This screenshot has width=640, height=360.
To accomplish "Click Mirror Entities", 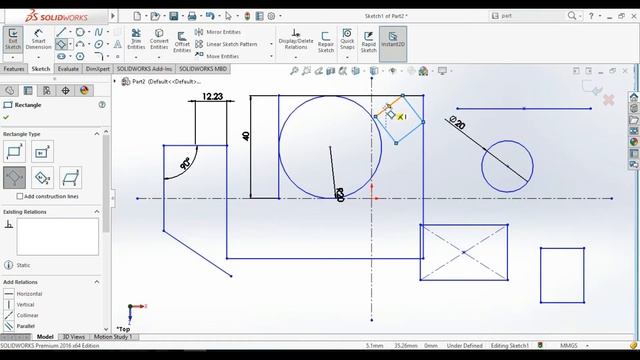I will (218, 32).
